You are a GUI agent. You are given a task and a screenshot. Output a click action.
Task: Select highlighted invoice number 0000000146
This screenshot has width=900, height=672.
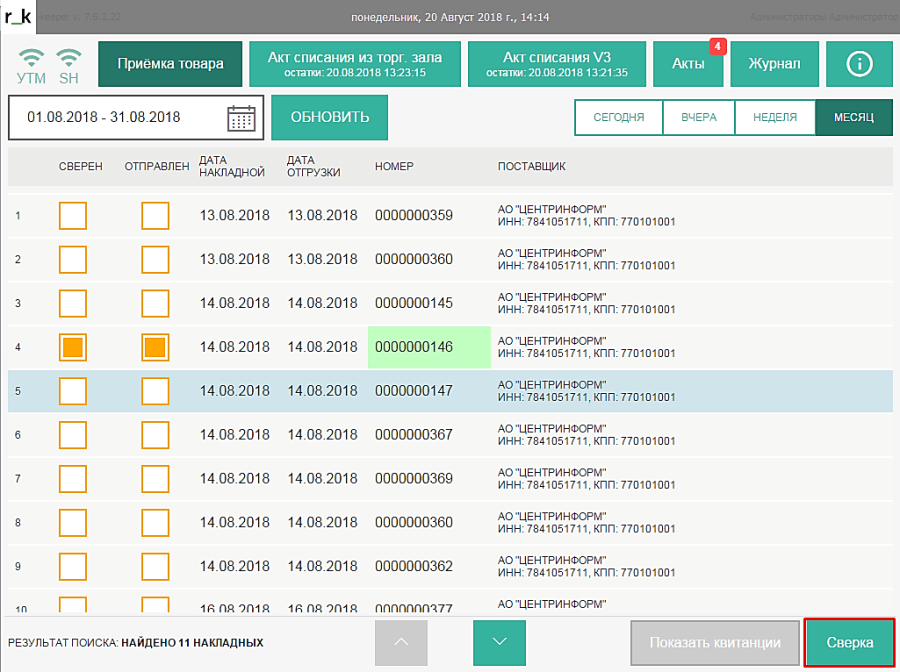[x=429, y=347]
